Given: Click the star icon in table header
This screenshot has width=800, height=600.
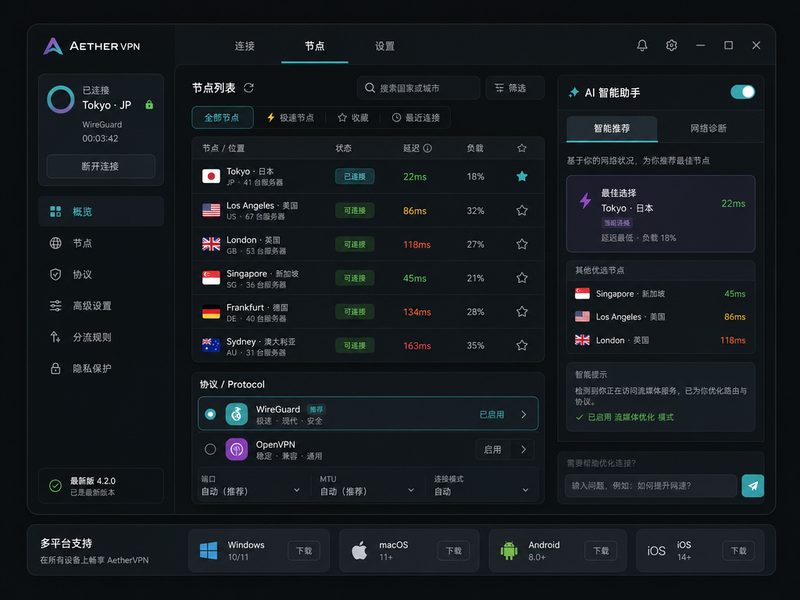Looking at the screenshot, I should pos(521,148).
